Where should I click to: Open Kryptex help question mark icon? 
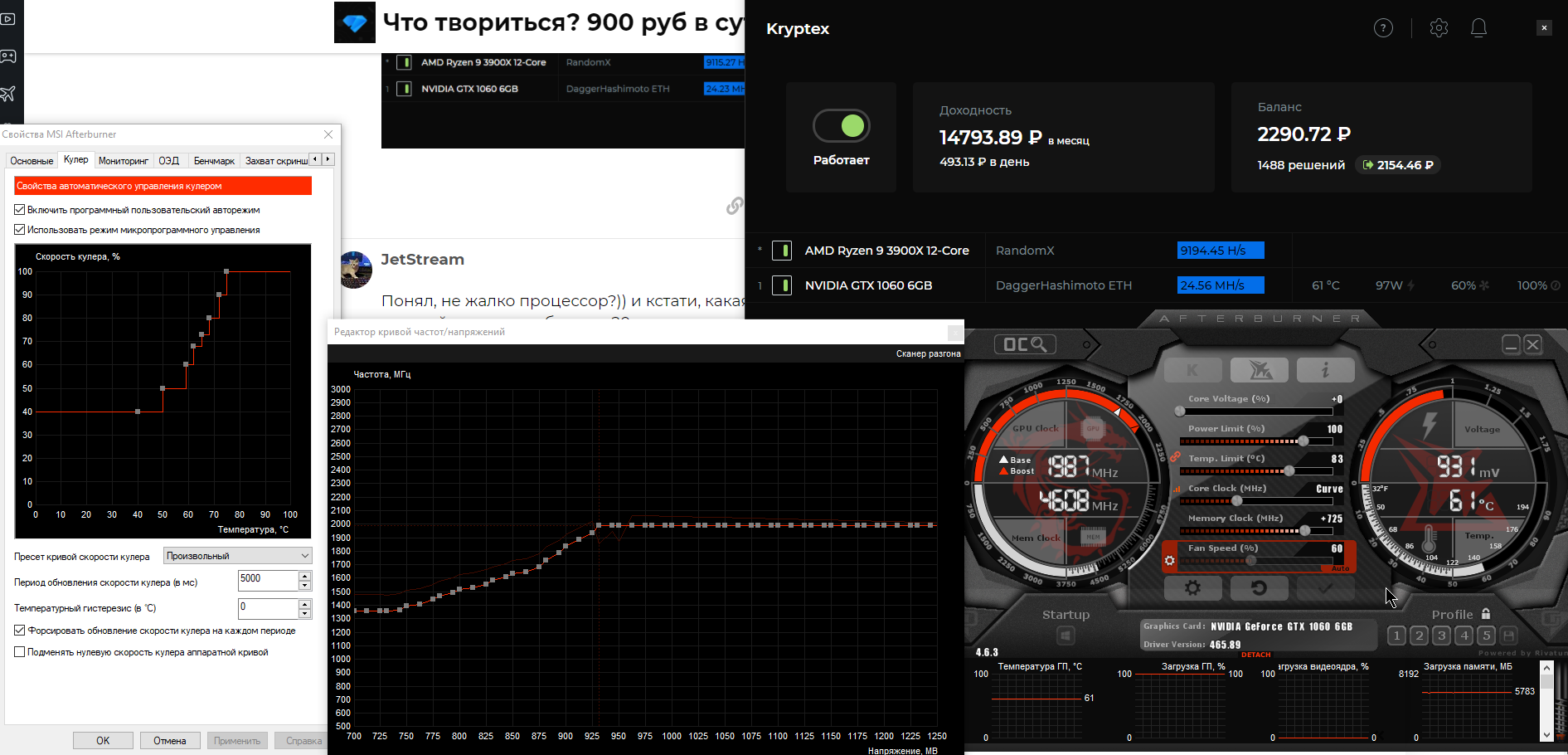tap(1383, 28)
